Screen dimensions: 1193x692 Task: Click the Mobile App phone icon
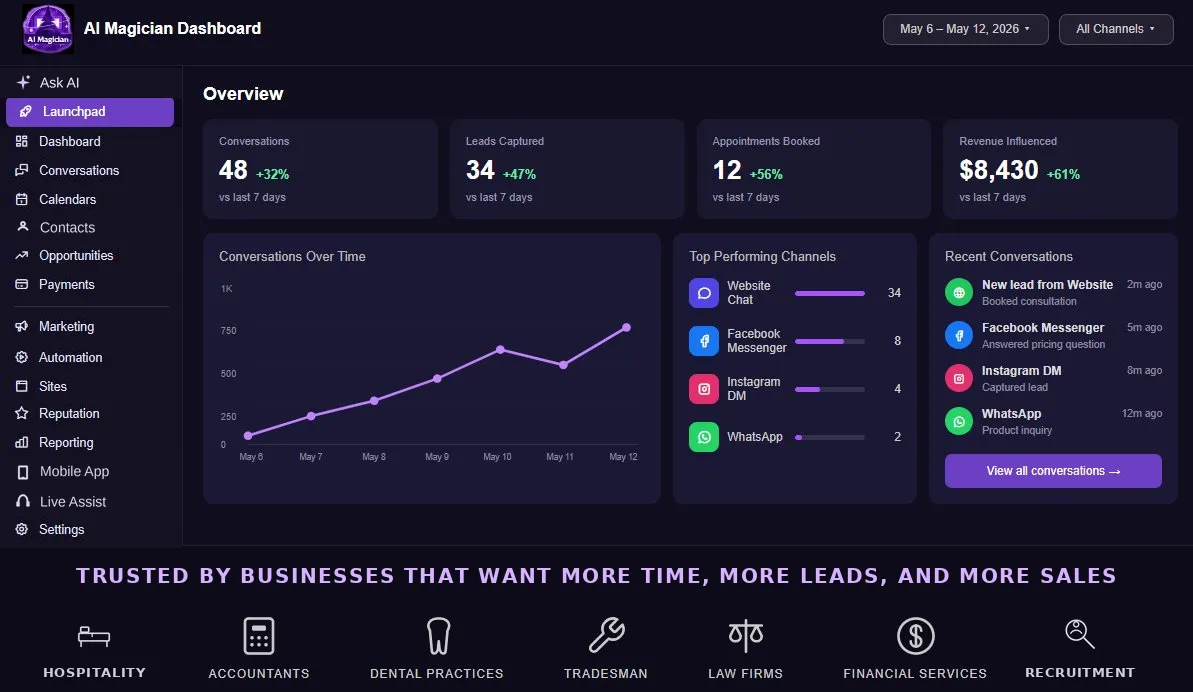pyautogui.click(x=23, y=472)
